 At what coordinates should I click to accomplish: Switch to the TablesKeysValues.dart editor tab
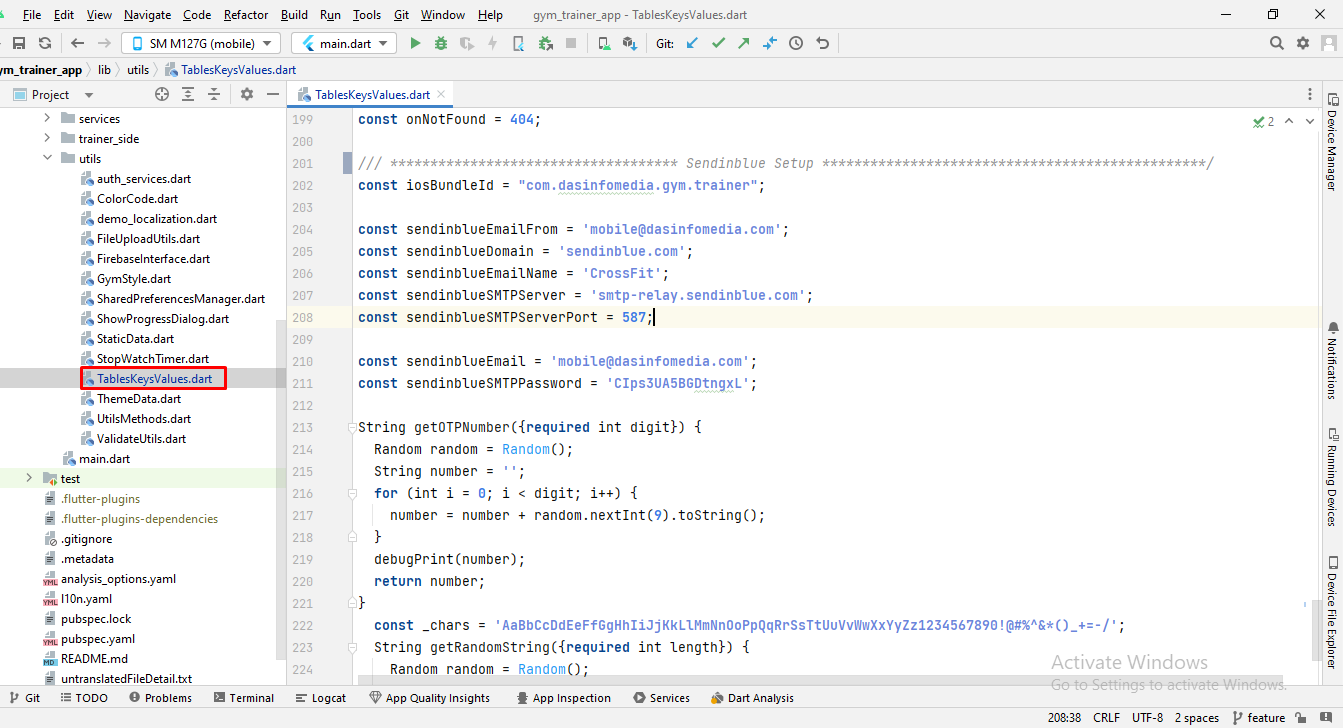pos(371,95)
